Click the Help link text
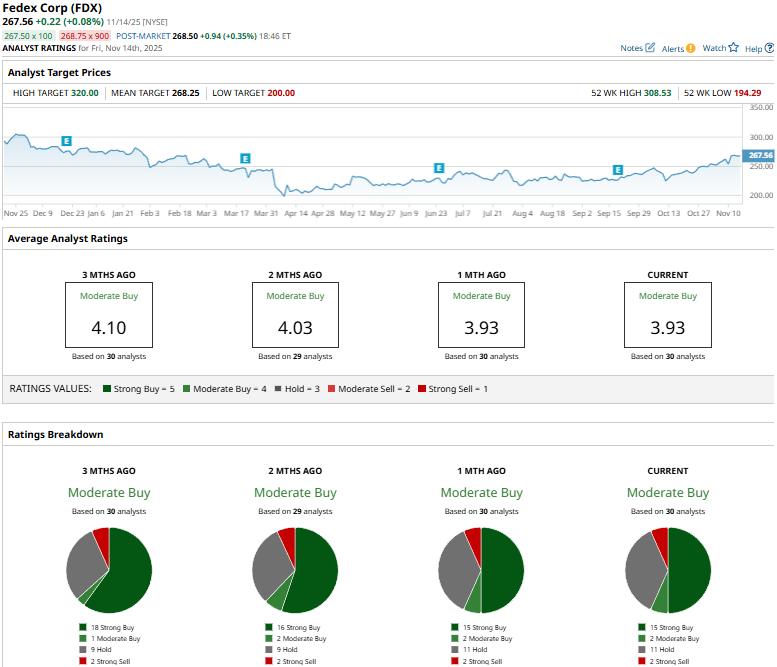The image size is (777, 667). point(753,49)
